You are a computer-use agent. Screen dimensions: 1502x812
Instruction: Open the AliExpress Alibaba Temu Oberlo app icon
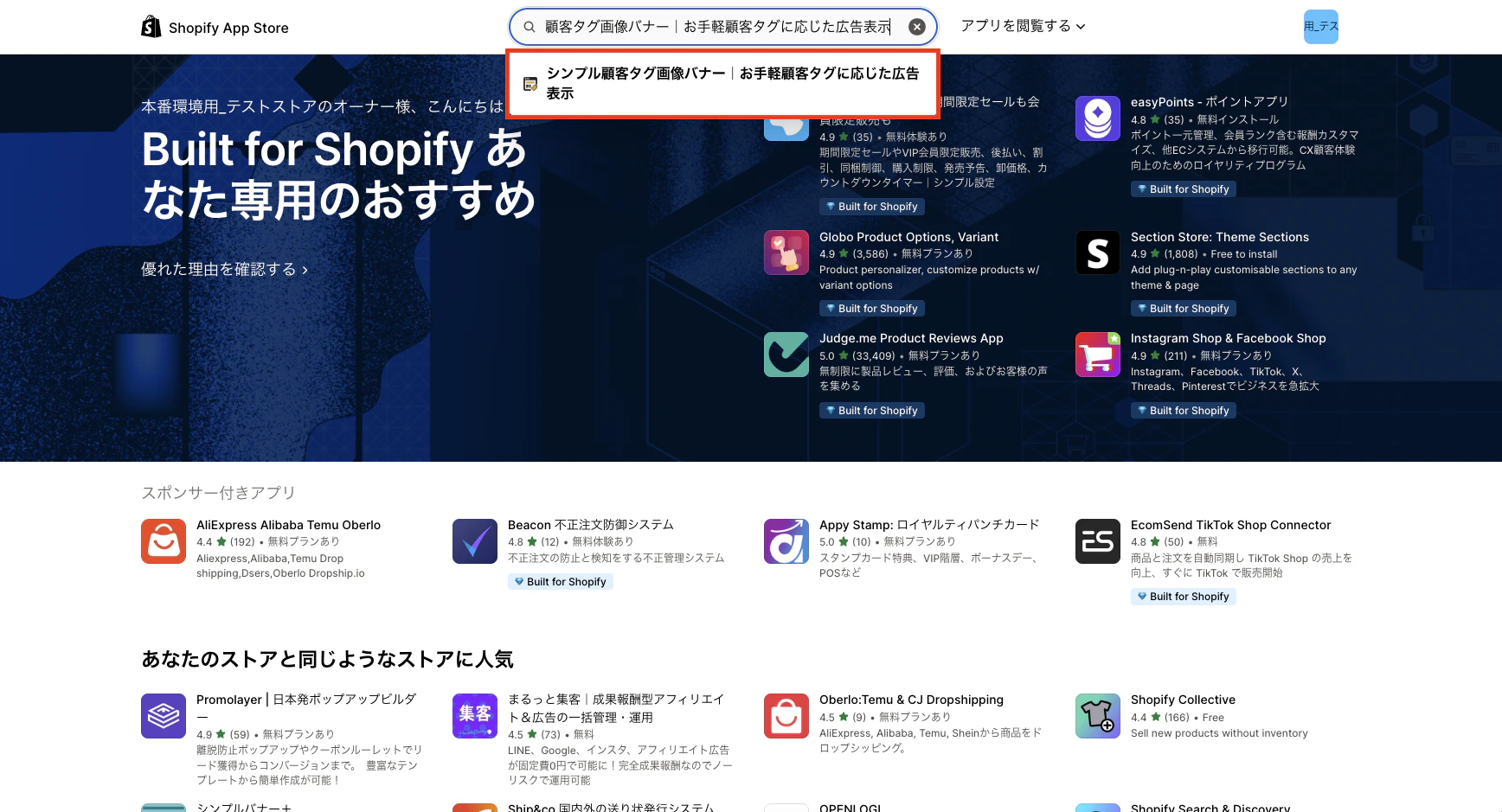(164, 541)
